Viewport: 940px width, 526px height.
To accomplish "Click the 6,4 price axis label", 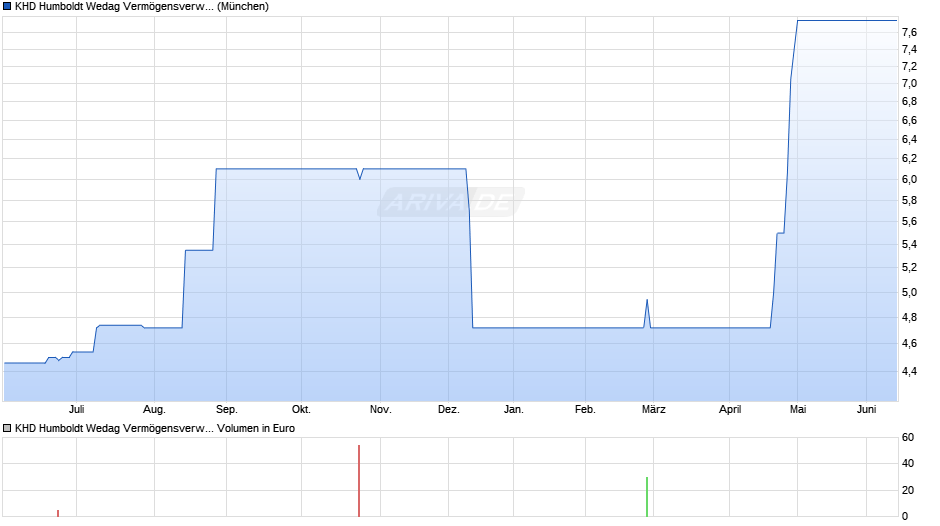I will (x=909, y=139).
